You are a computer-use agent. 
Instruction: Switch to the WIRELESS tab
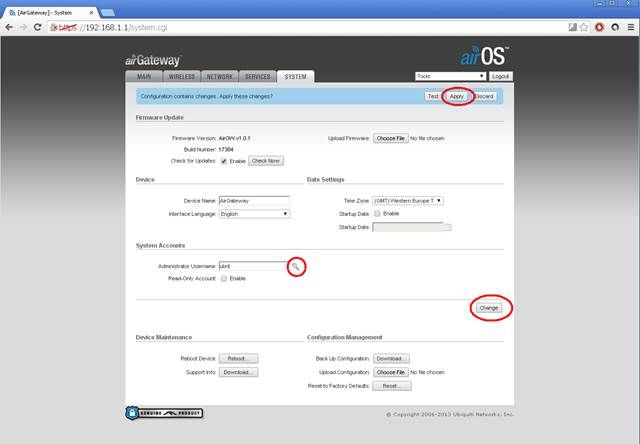point(182,77)
